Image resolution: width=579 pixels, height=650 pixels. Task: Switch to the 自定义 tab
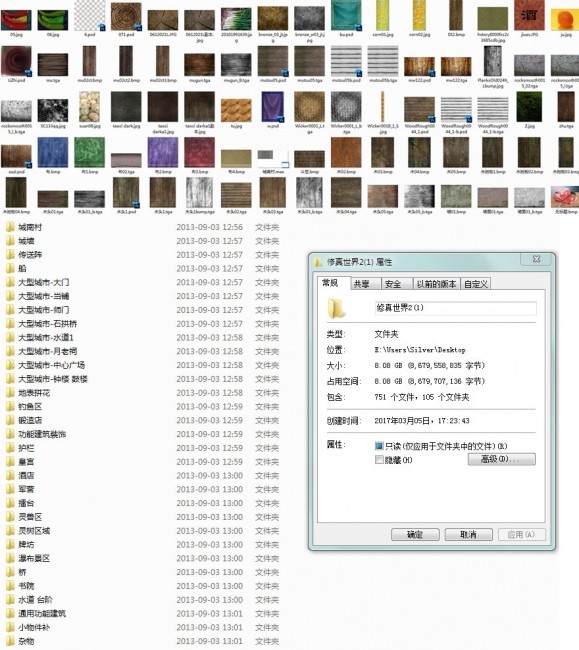476,284
